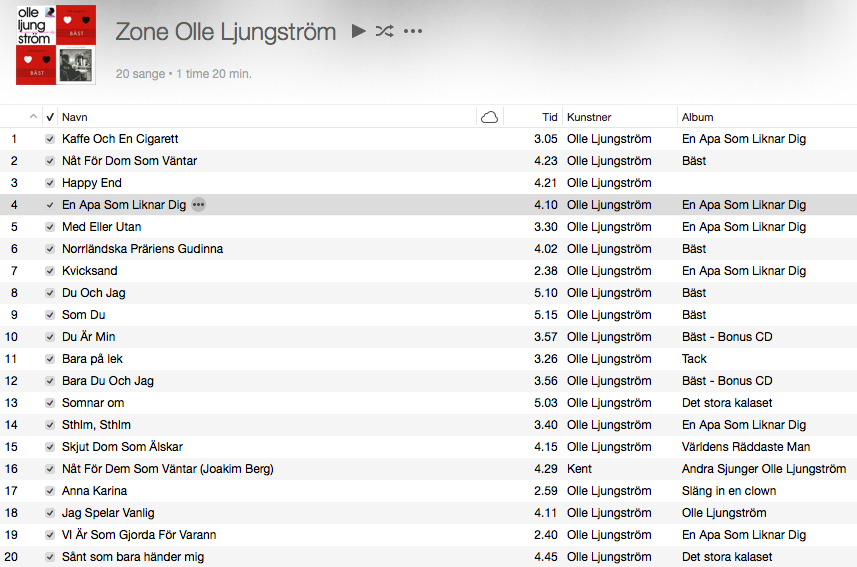857x567 pixels.
Task: Uncheck Anna Karina
Action: tap(50, 491)
